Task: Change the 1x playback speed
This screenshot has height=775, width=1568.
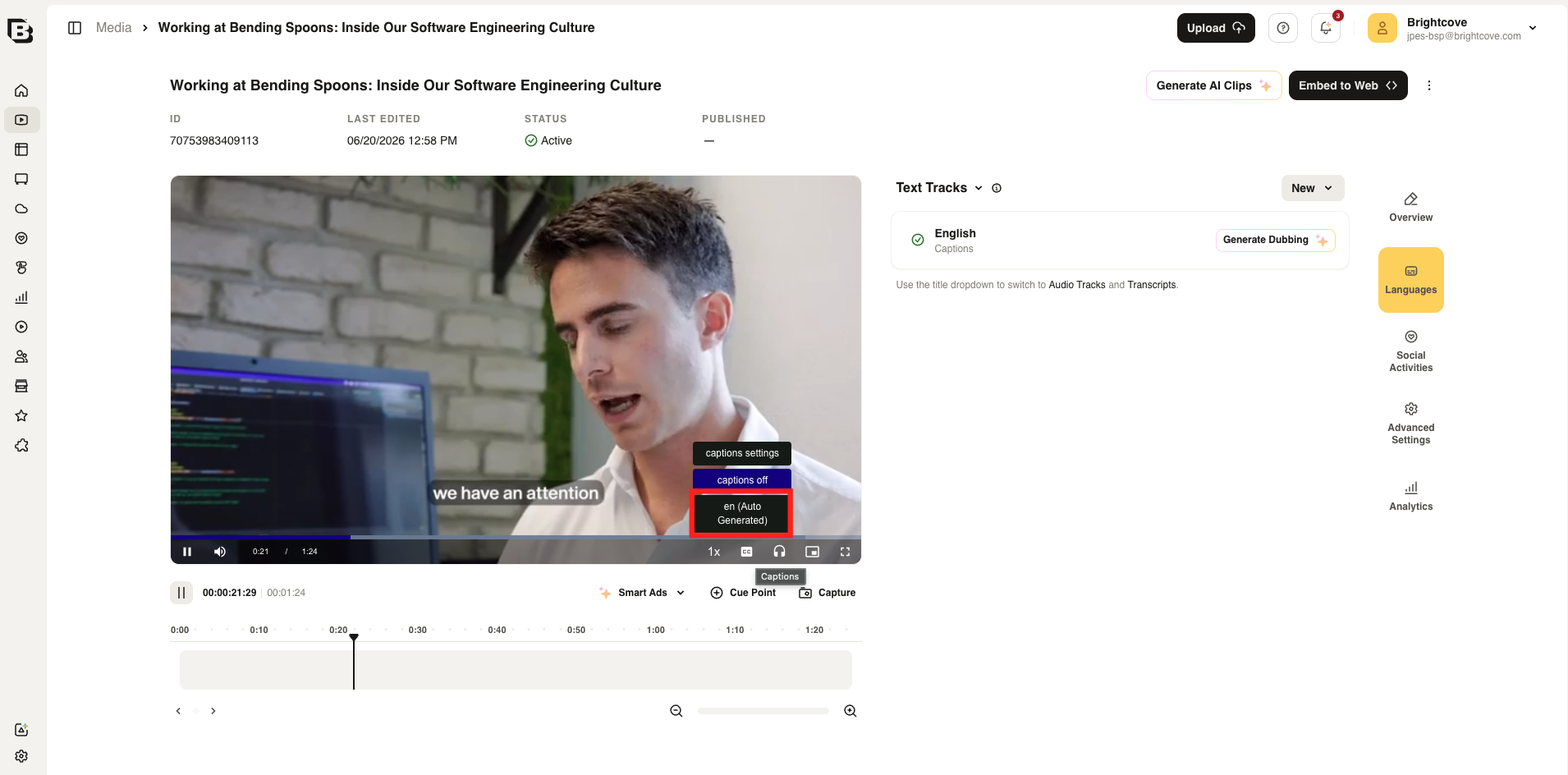Action: point(713,552)
